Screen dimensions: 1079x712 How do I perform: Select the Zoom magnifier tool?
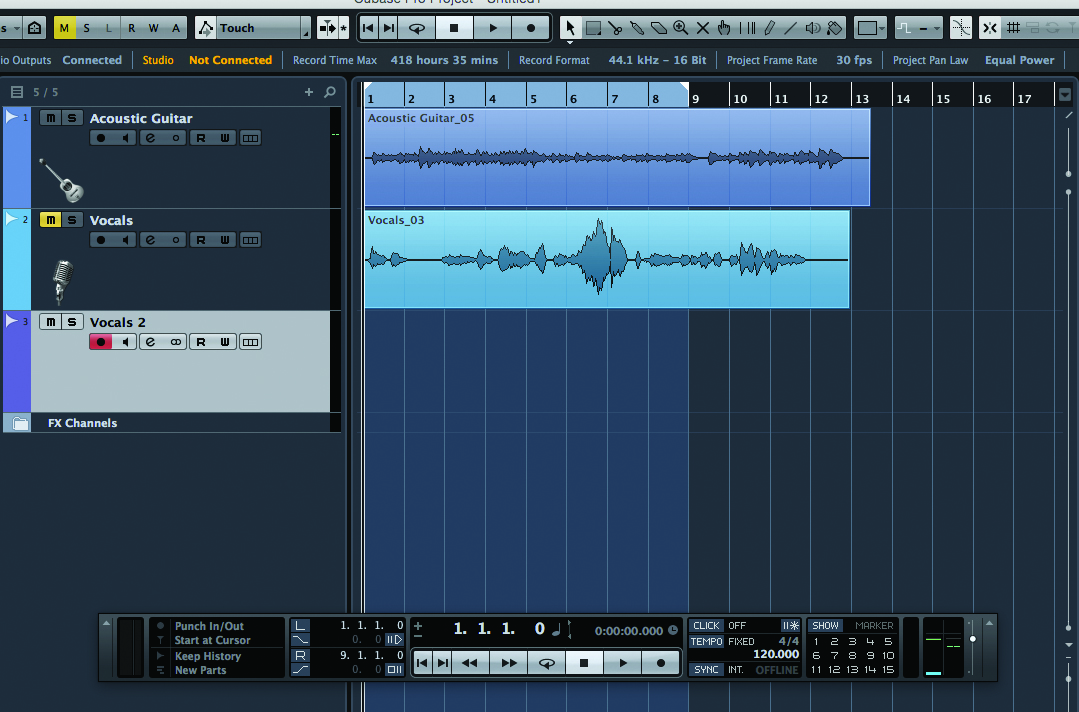(x=680, y=27)
